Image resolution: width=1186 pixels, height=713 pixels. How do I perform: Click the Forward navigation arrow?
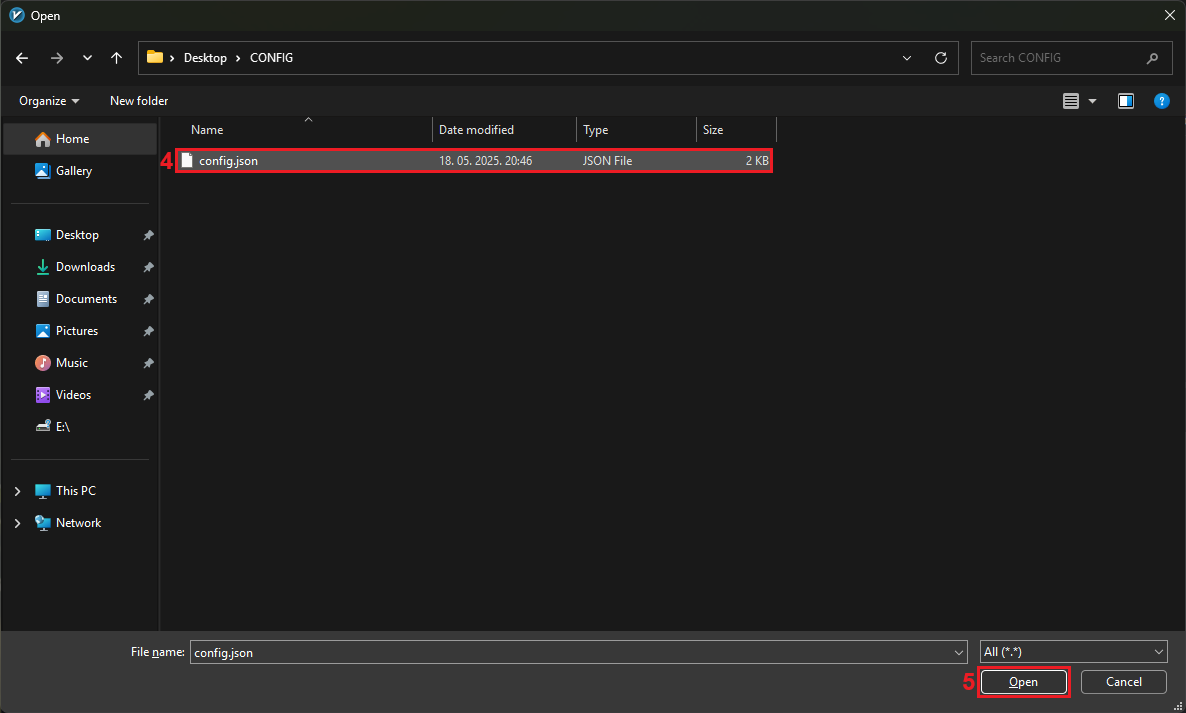coord(56,58)
